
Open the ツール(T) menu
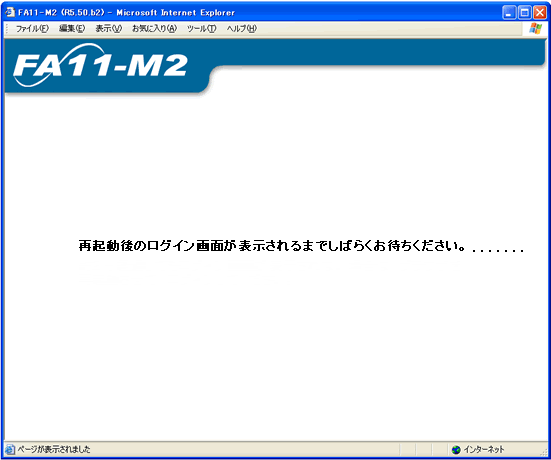pyautogui.click(x=201, y=29)
